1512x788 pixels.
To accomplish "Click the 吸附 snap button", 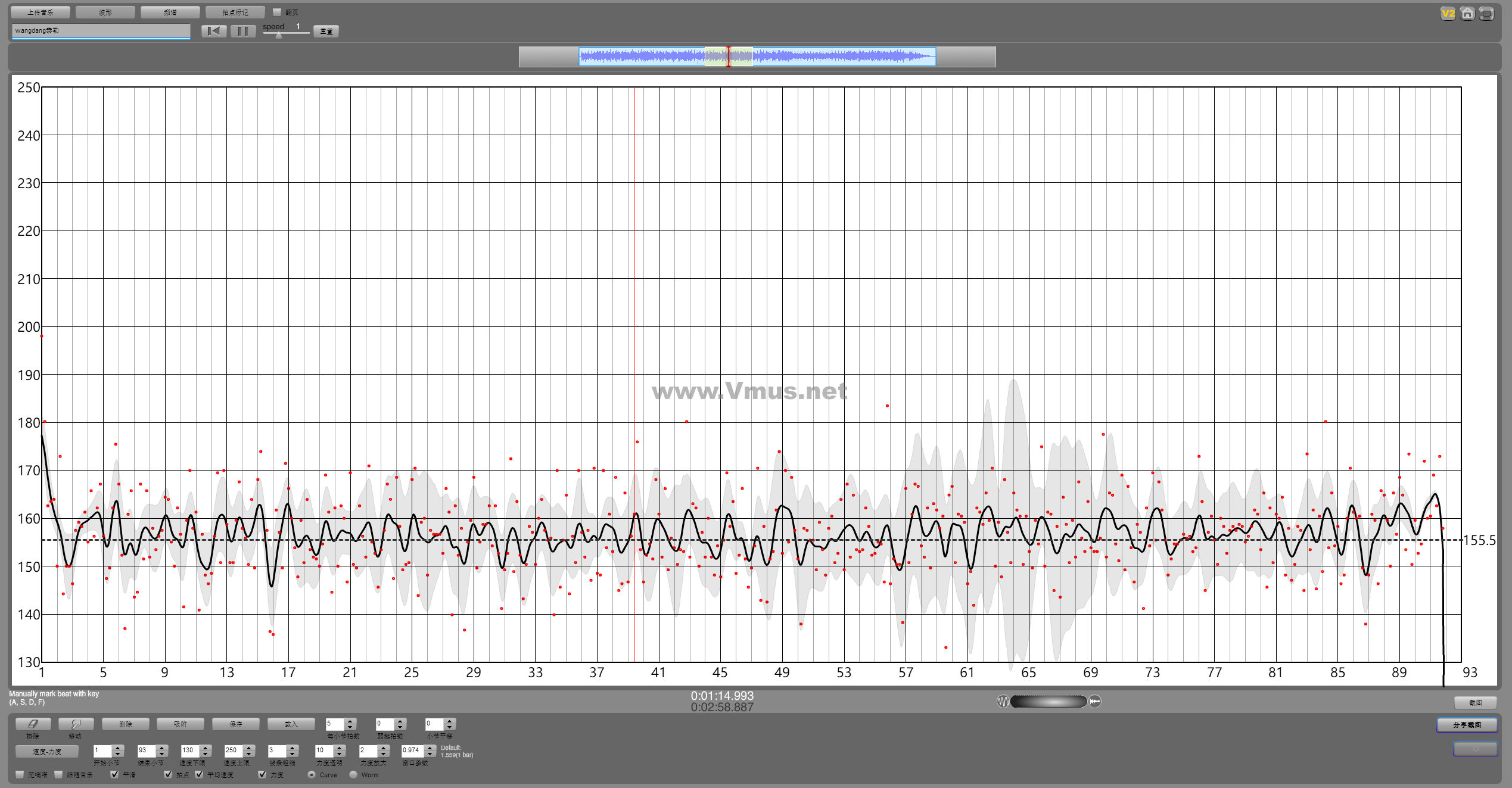I will pos(181,724).
